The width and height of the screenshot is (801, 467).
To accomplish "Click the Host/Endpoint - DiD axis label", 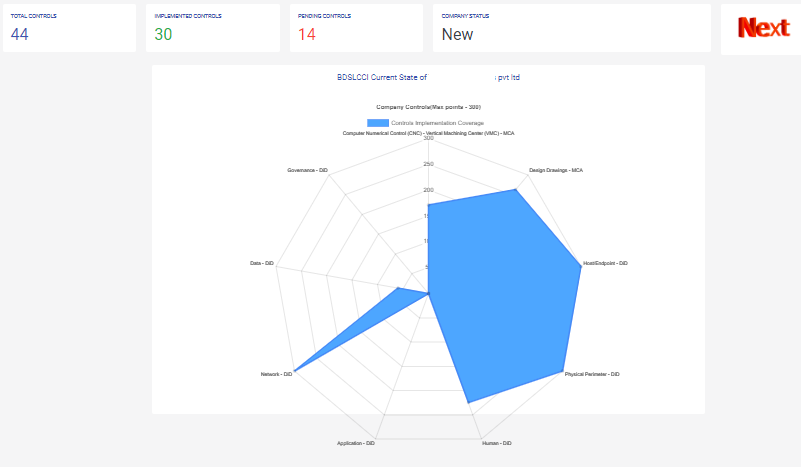I will (605, 263).
